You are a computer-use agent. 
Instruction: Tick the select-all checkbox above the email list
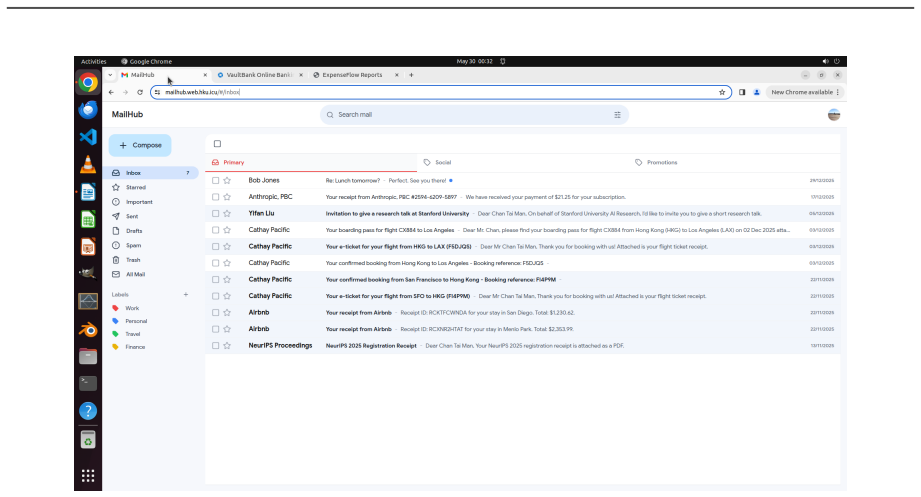217,143
